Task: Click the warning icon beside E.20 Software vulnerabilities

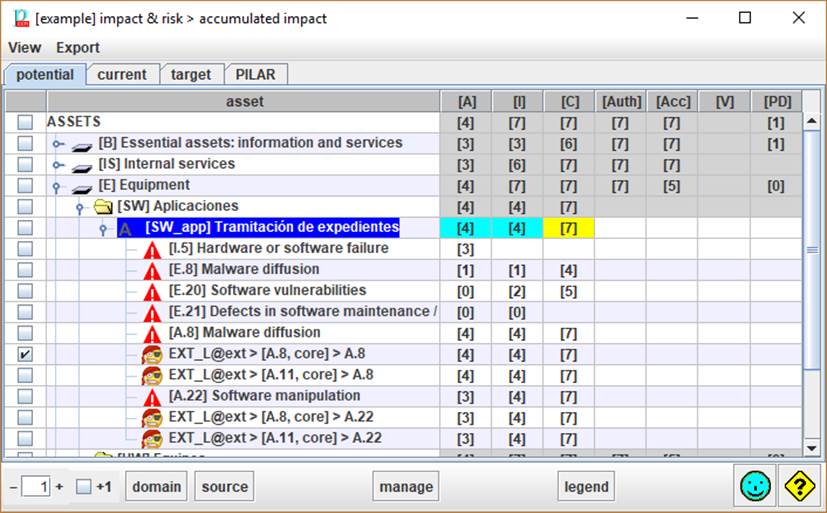Action: (152, 291)
